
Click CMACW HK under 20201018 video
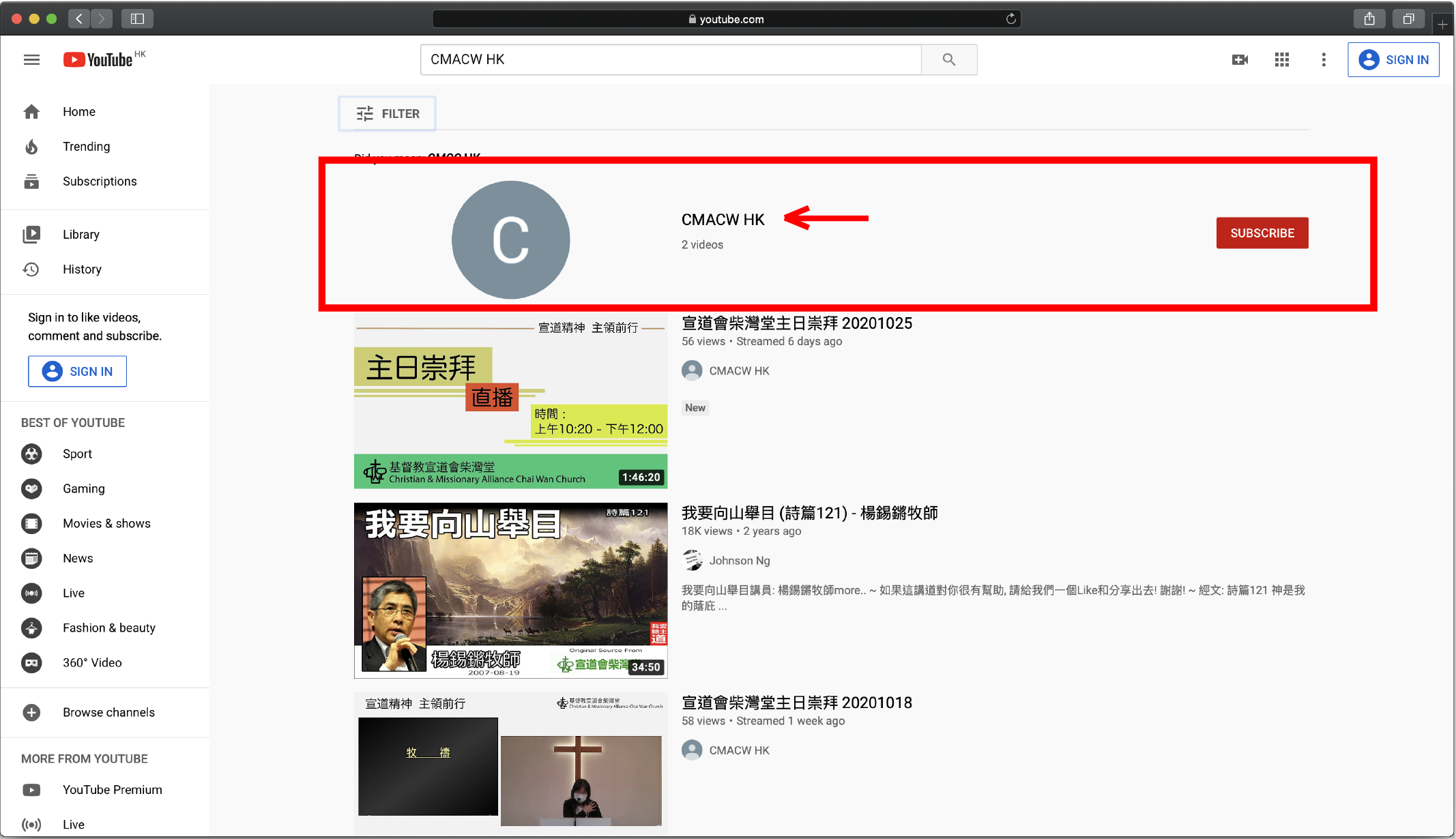point(739,750)
